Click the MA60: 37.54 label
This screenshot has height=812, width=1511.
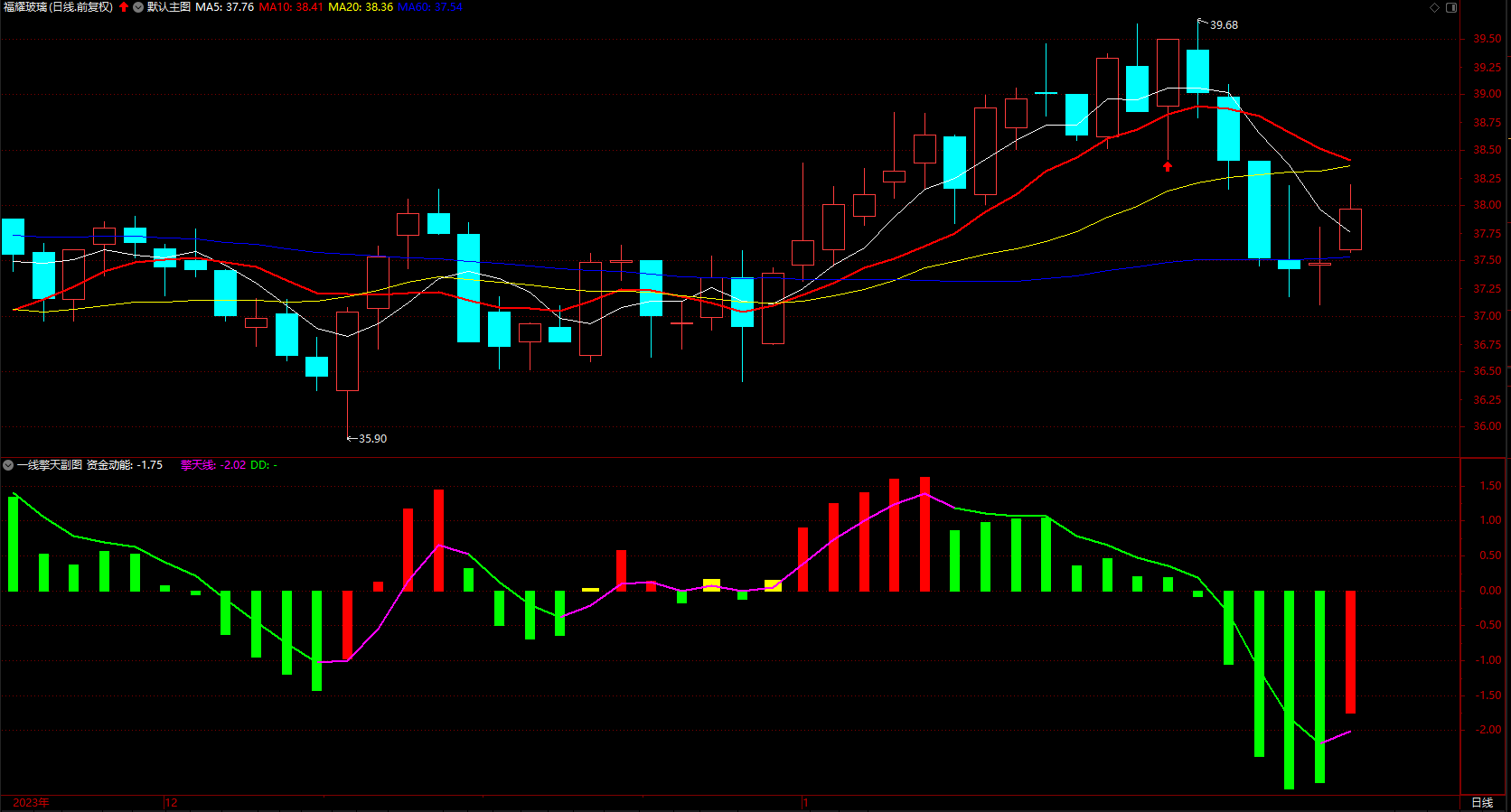point(430,7)
